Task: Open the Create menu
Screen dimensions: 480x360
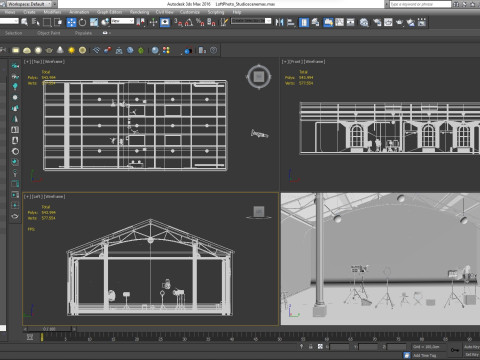Action: click(29, 12)
